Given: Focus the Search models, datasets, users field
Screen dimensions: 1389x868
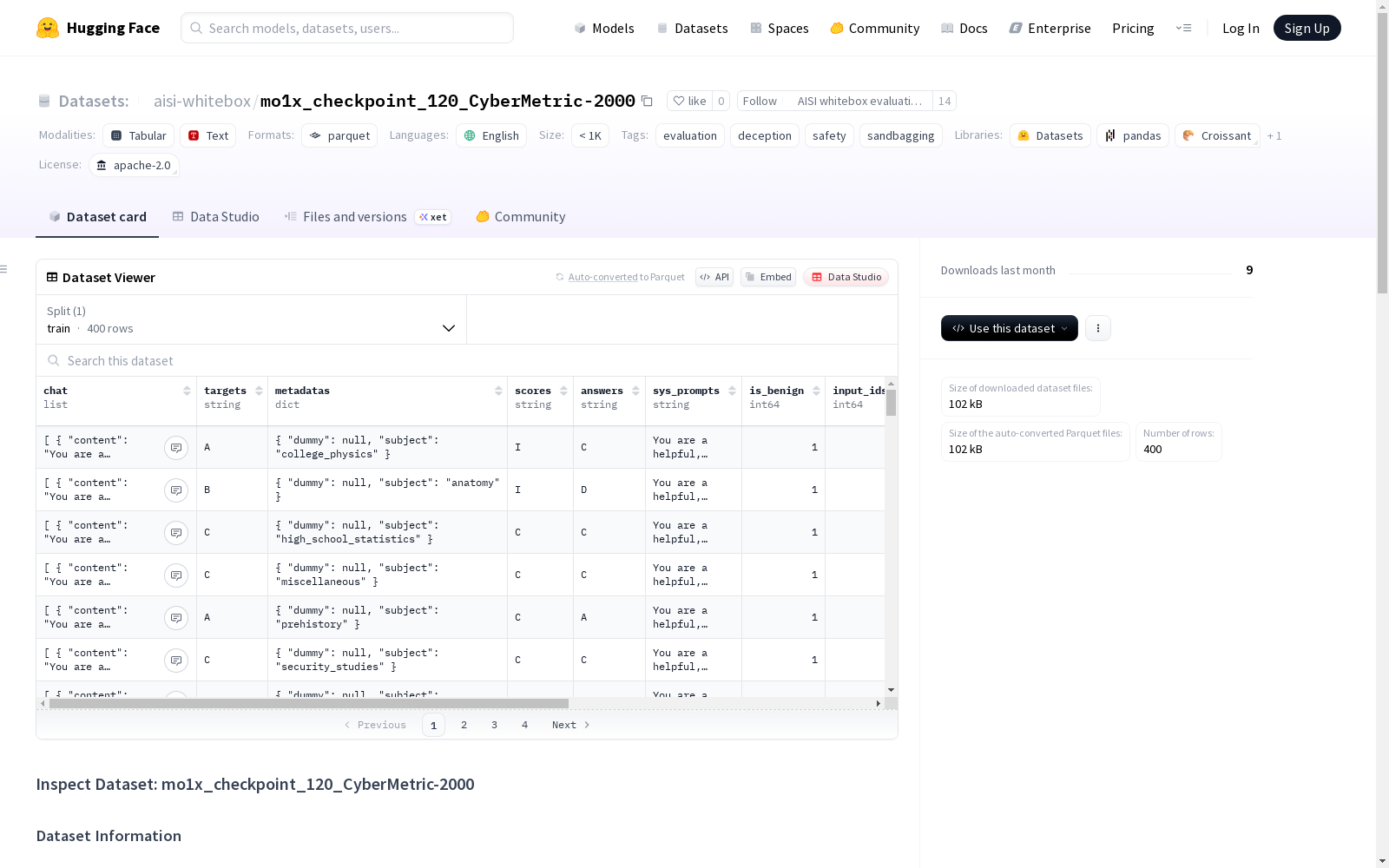Looking at the screenshot, I should pyautogui.click(x=347, y=28).
